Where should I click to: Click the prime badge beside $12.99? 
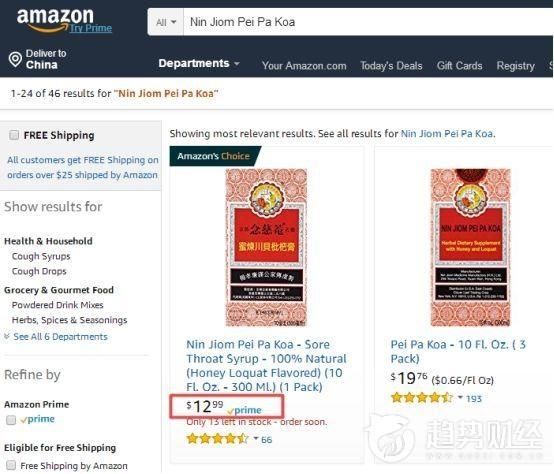pos(245,410)
